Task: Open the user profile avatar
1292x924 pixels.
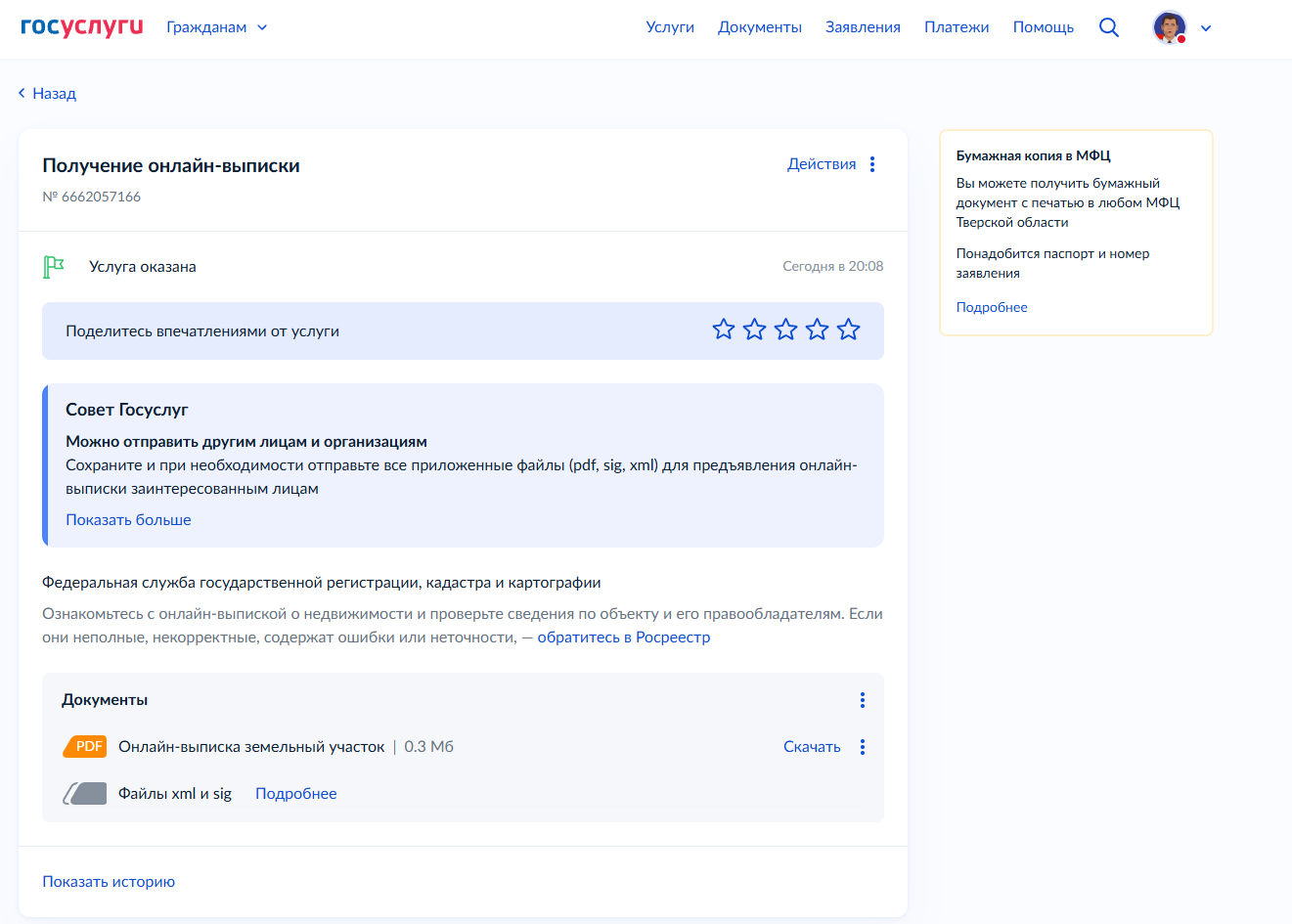Action: pos(1170,27)
